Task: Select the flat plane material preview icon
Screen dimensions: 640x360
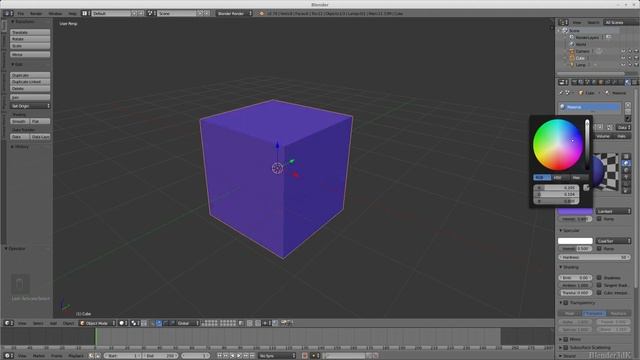Action: pos(627,156)
